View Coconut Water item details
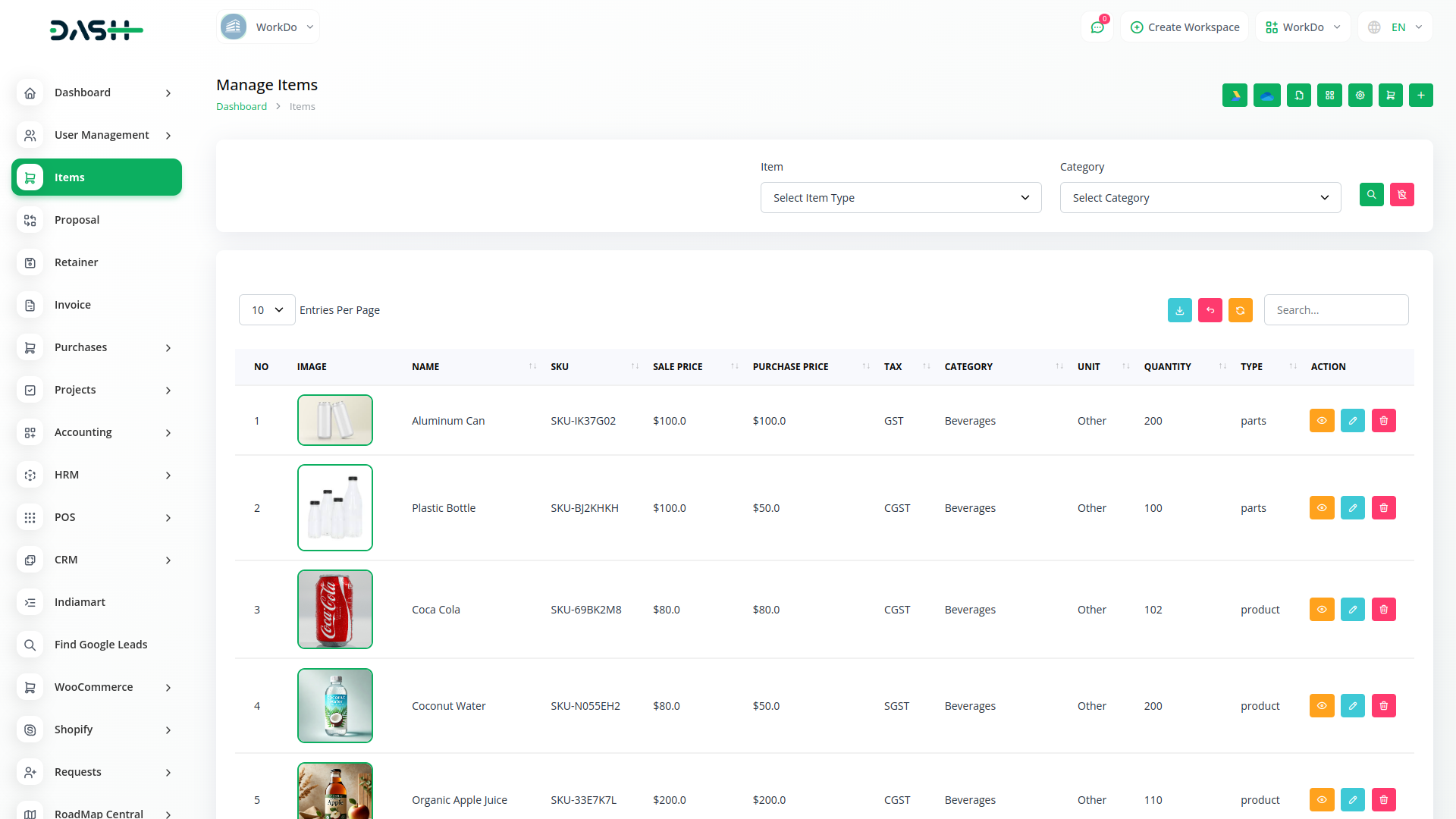This screenshot has width=1456, height=819. click(1321, 706)
